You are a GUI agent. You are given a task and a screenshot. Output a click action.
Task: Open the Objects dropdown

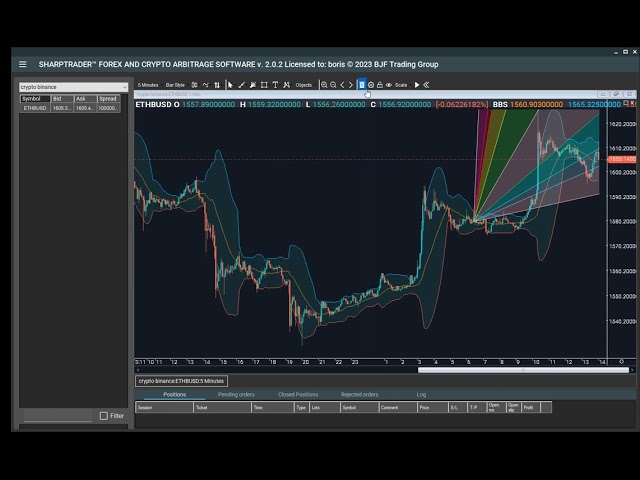point(304,85)
